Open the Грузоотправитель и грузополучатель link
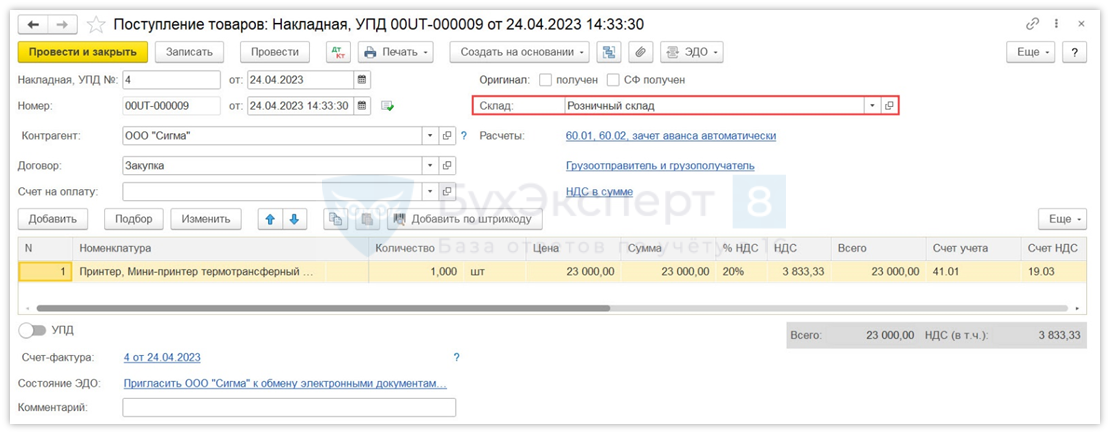Image resolution: width=1110 pixels, height=434 pixels. [x=660, y=166]
